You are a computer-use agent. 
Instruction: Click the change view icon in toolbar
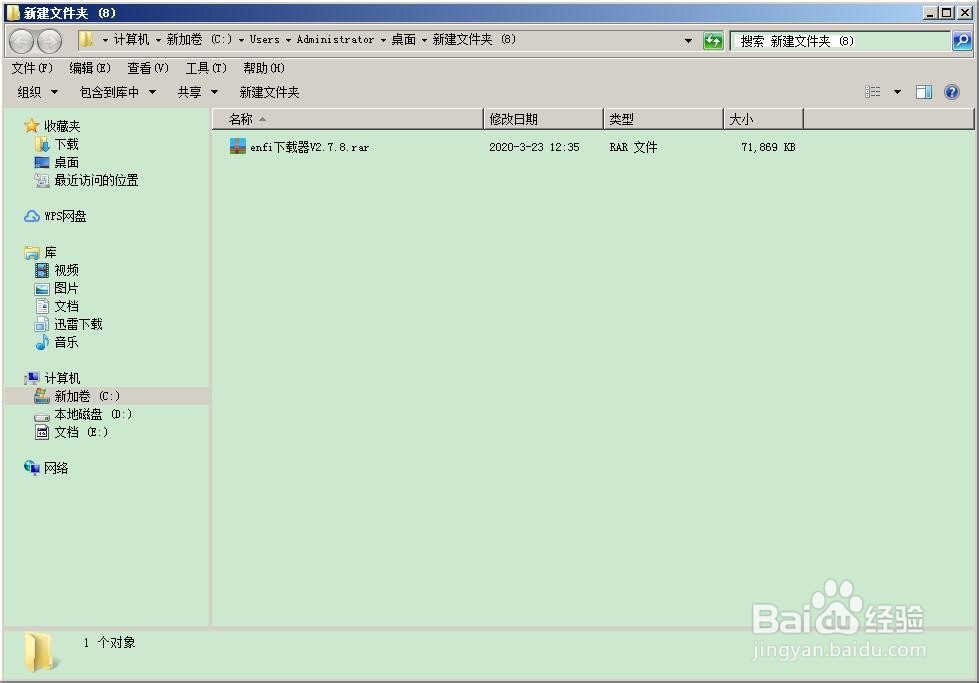pyautogui.click(x=872, y=92)
